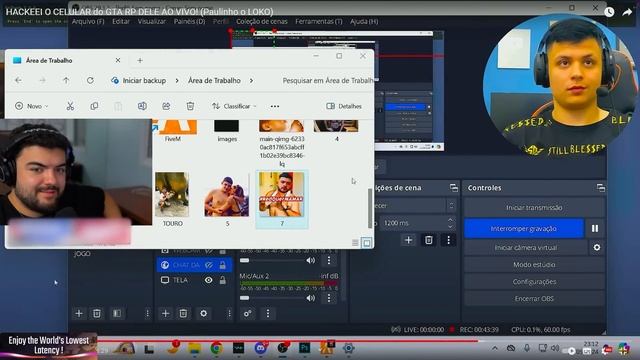640x360 pixels.
Task: Open advanced audio properties gears in mixer
Action: [248, 313]
